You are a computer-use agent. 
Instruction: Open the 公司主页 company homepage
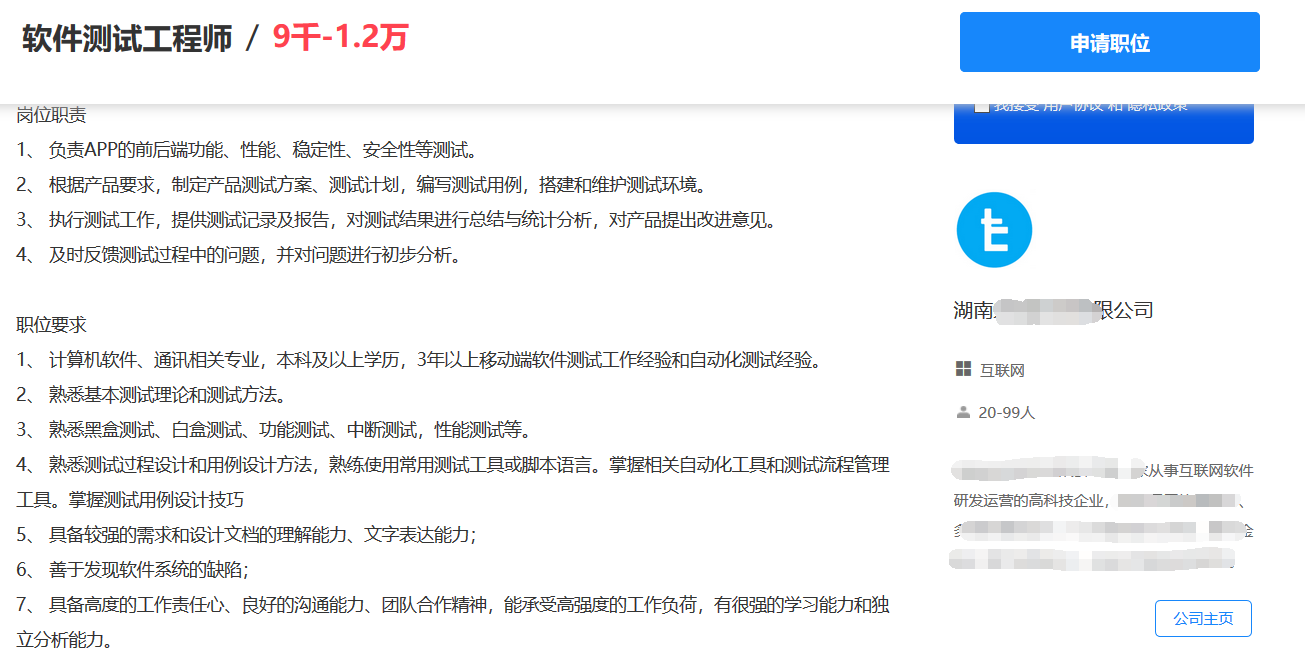click(1202, 619)
